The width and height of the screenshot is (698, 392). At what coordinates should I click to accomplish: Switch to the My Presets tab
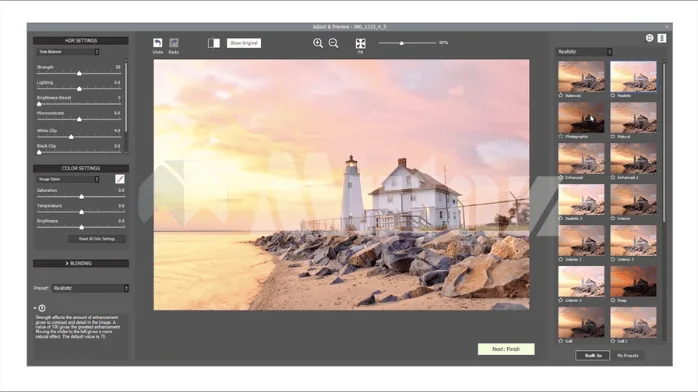point(628,356)
